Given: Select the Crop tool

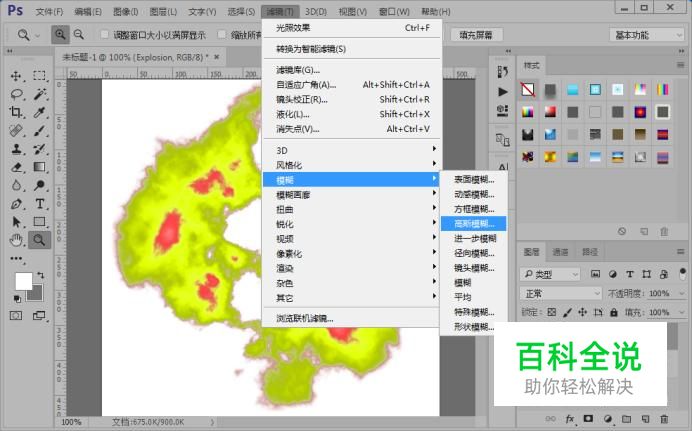Looking at the screenshot, I should coord(16,112).
